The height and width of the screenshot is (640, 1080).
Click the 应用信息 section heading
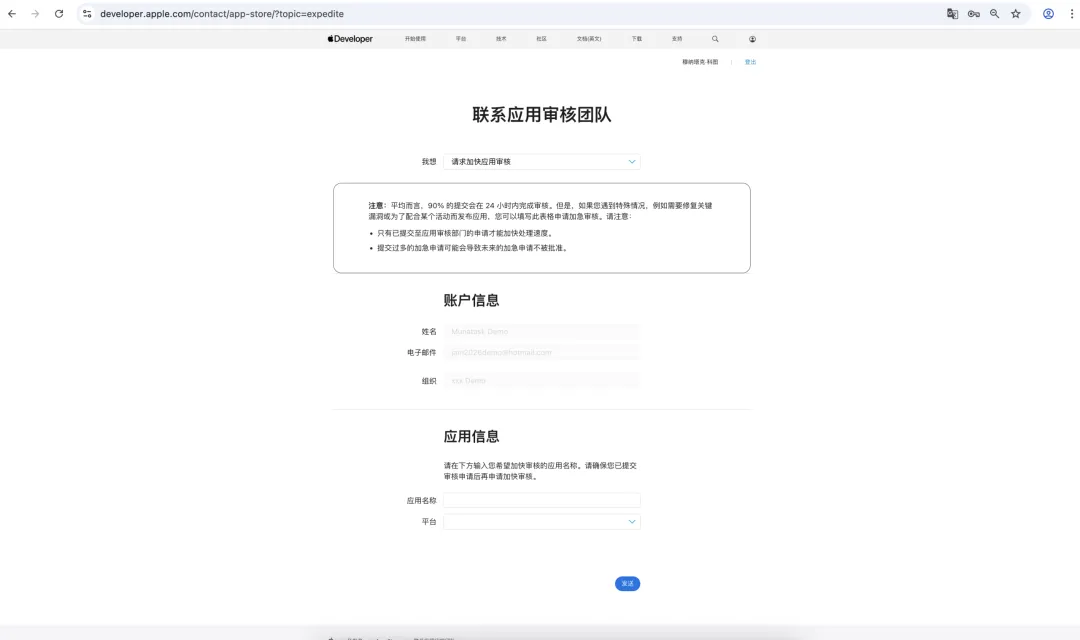click(x=471, y=436)
